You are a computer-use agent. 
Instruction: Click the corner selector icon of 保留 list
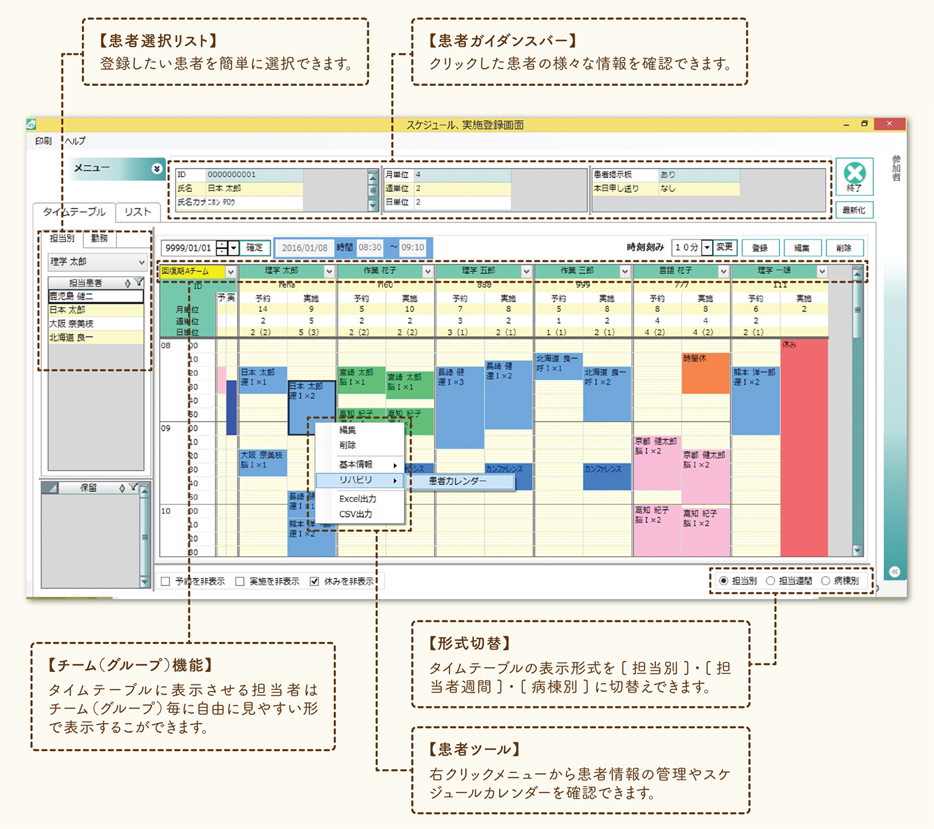(50, 488)
